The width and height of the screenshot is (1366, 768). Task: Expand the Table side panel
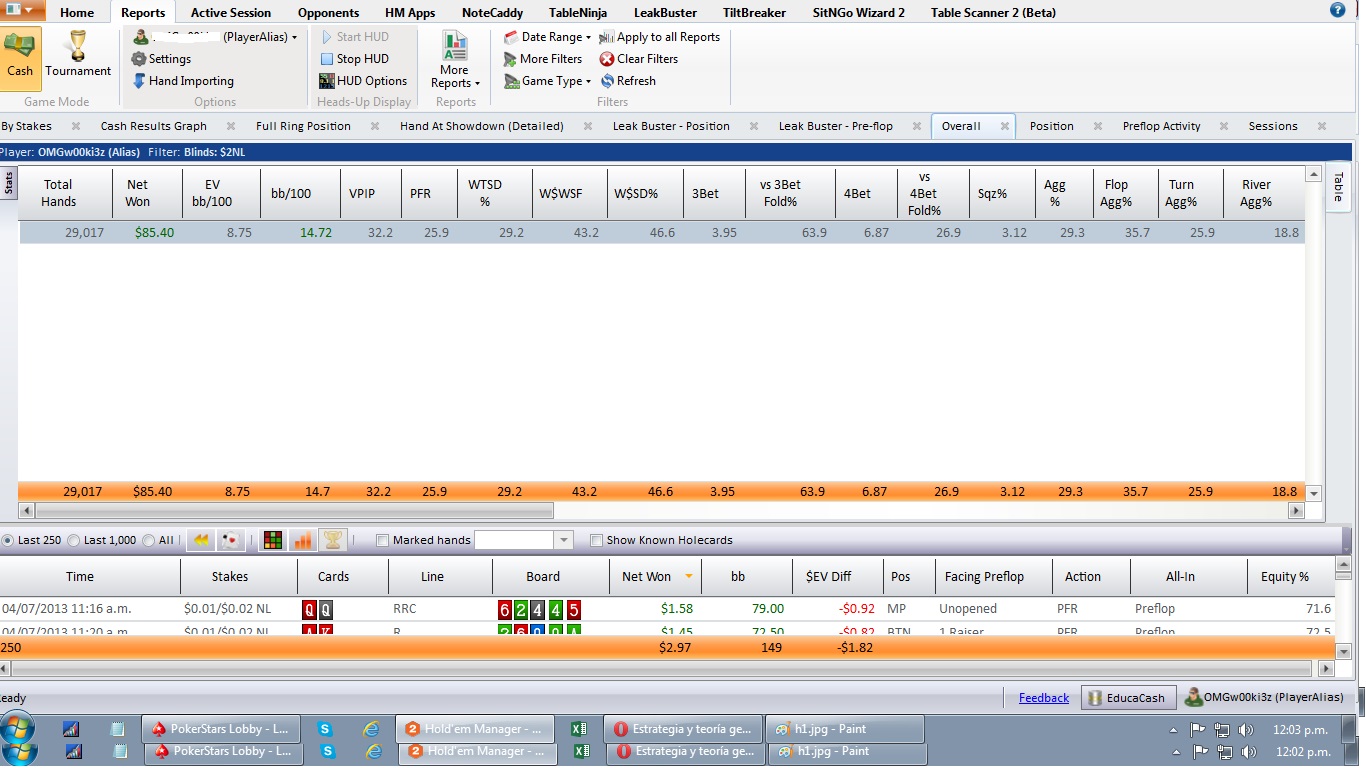click(1338, 187)
